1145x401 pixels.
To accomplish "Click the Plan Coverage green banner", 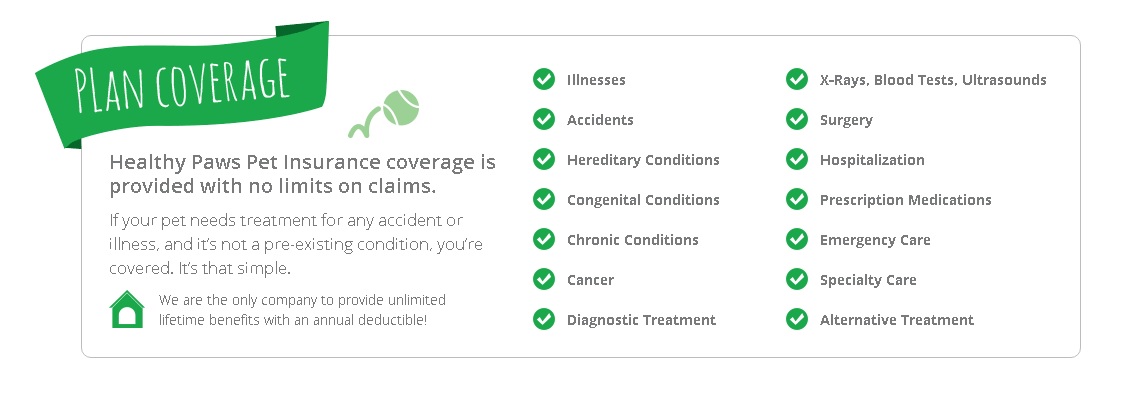I will [183, 84].
